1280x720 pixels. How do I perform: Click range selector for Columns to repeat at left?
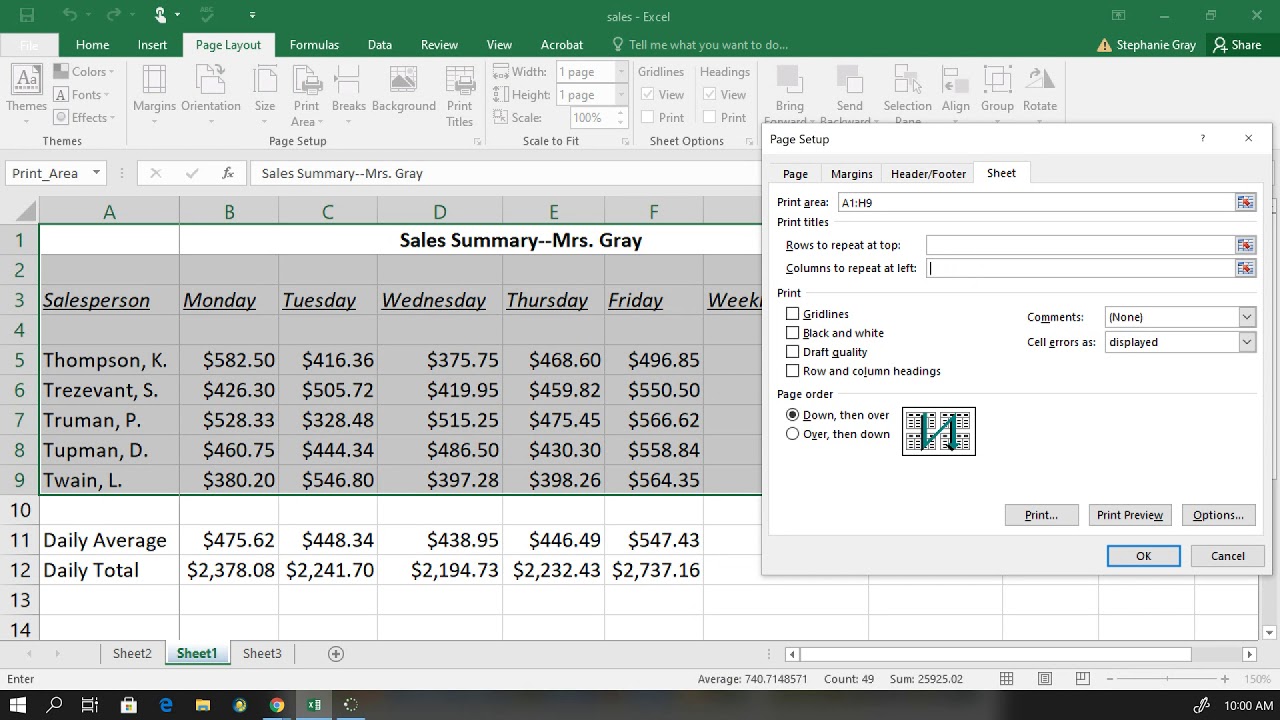[x=1245, y=268]
